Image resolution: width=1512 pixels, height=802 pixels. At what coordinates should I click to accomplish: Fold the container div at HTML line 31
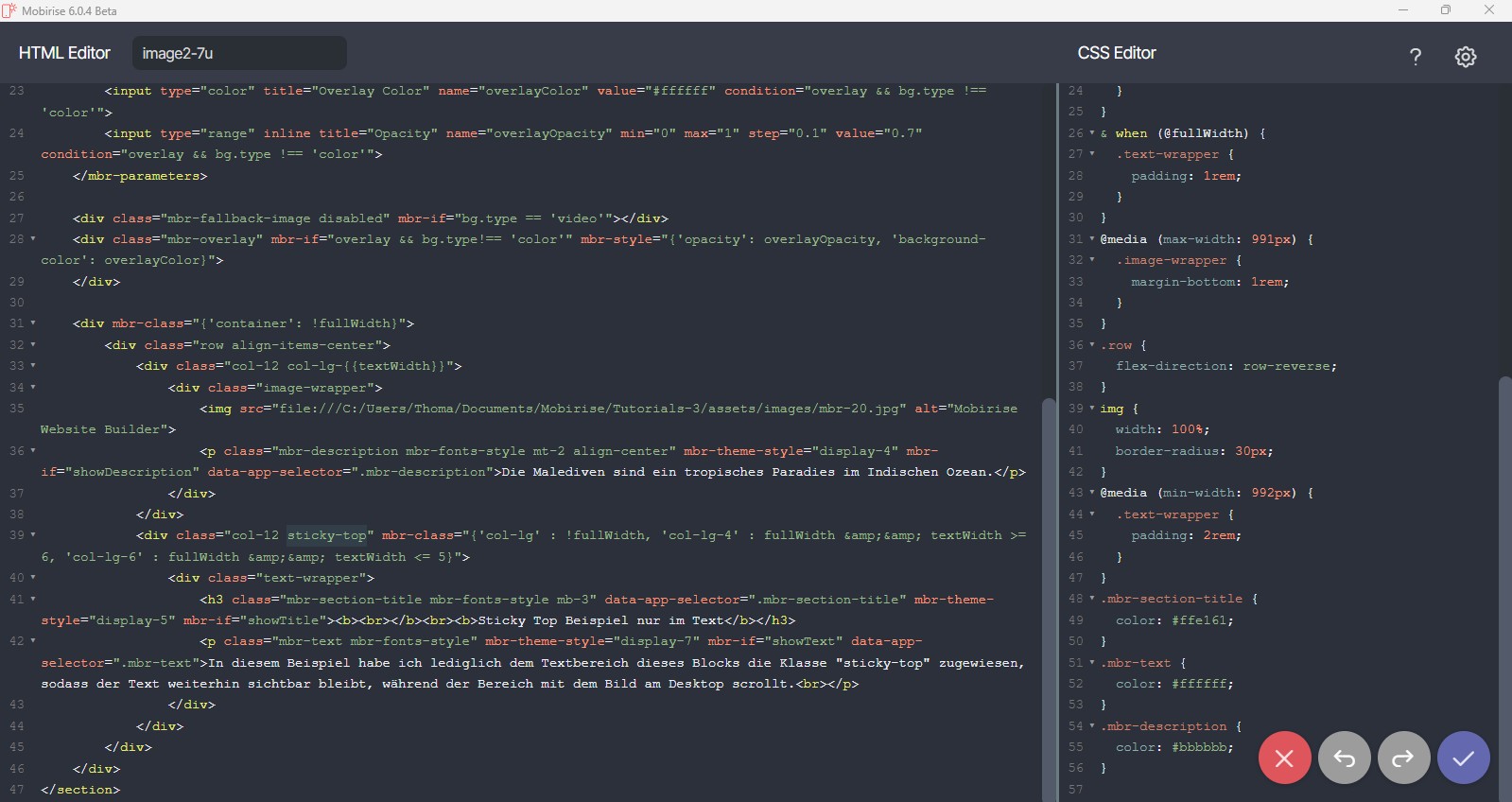33,323
